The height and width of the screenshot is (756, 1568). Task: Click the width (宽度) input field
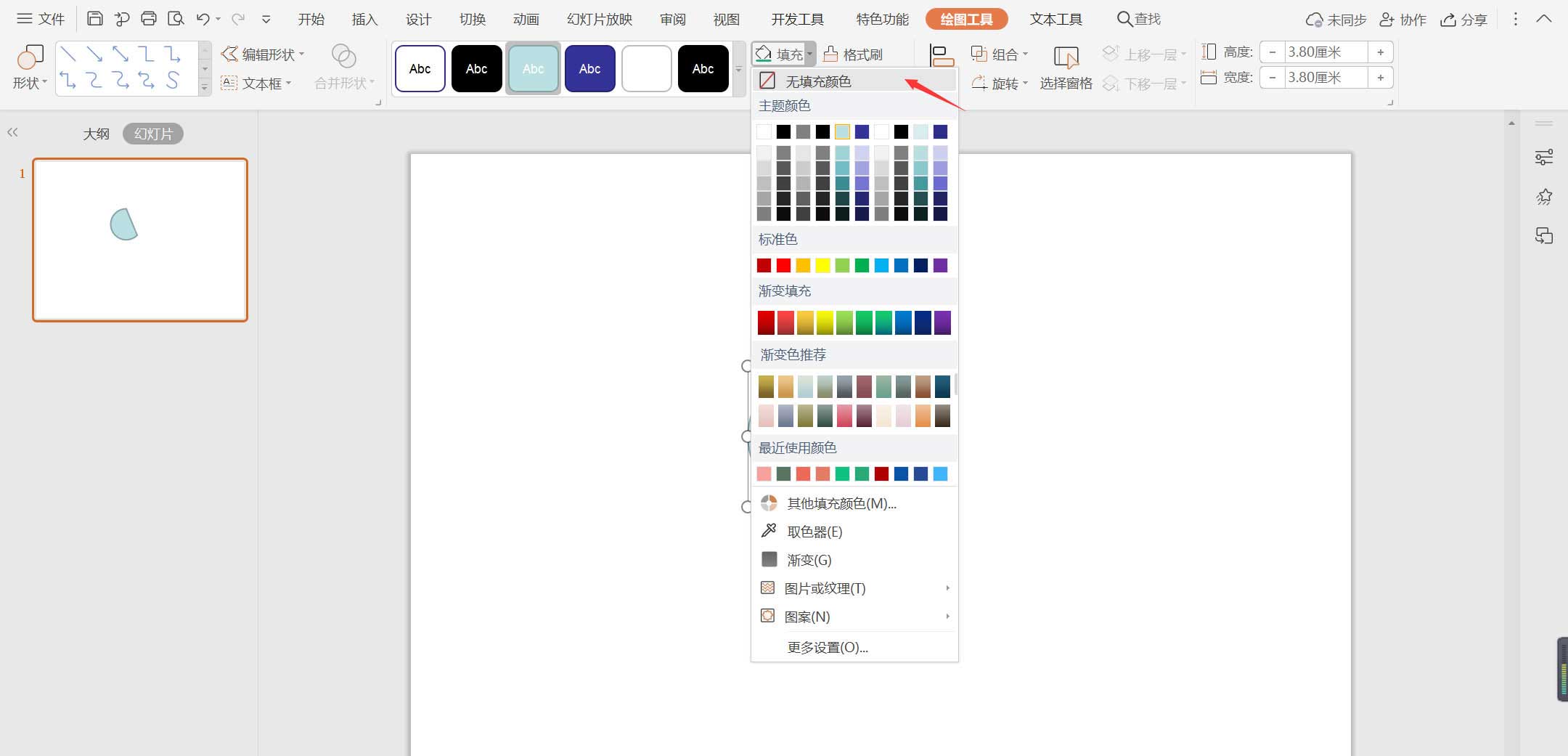pos(1326,78)
